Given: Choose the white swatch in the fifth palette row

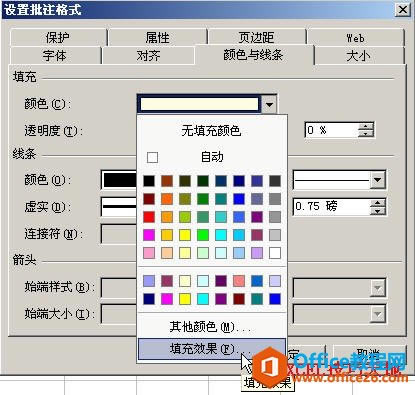Looking at the screenshot, I should (x=275, y=253).
